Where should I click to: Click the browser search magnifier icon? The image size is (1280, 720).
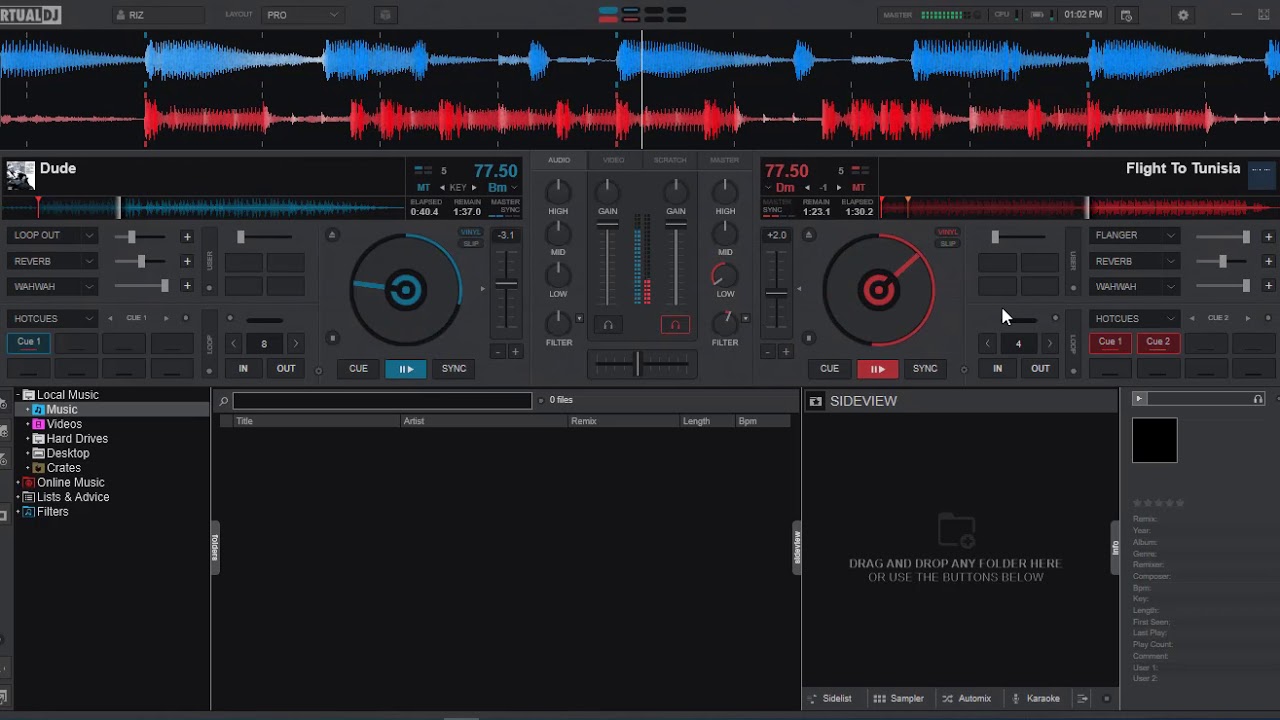(x=224, y=401)
